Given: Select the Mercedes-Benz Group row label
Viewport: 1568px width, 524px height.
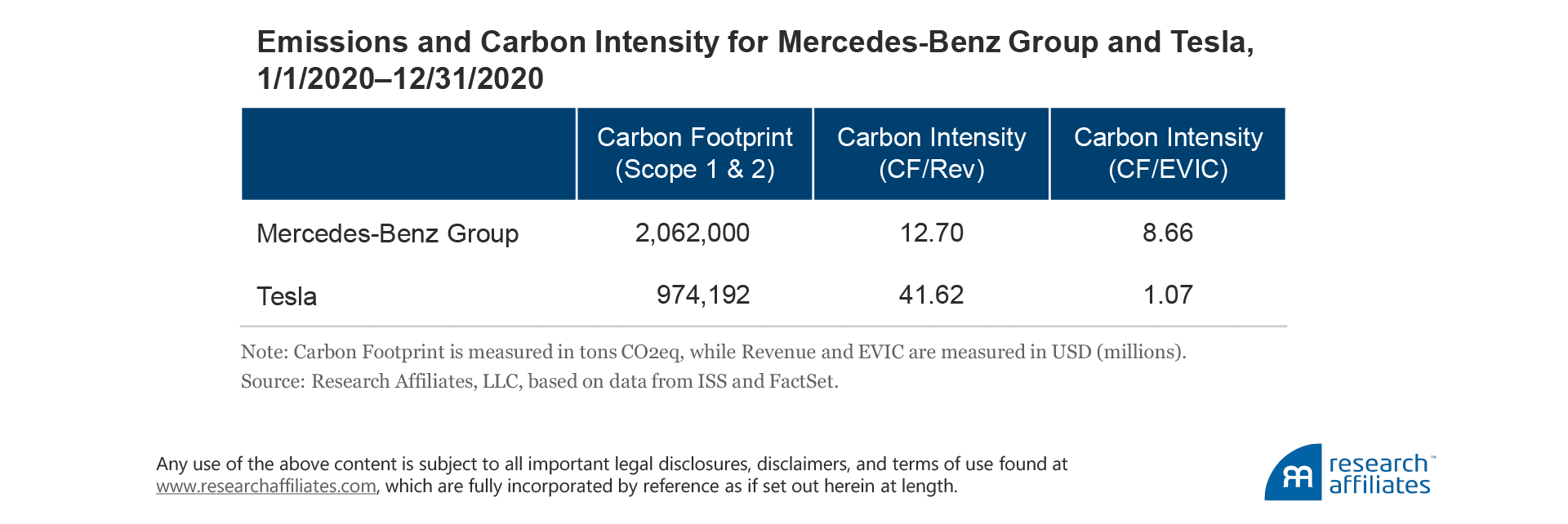Looking at the screenshot, I should (387, 233).
